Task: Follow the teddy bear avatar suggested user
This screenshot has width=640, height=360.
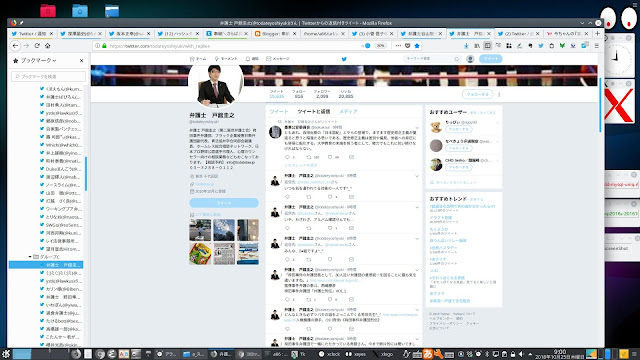Action: pyautogui.click(x=458, y=129)
